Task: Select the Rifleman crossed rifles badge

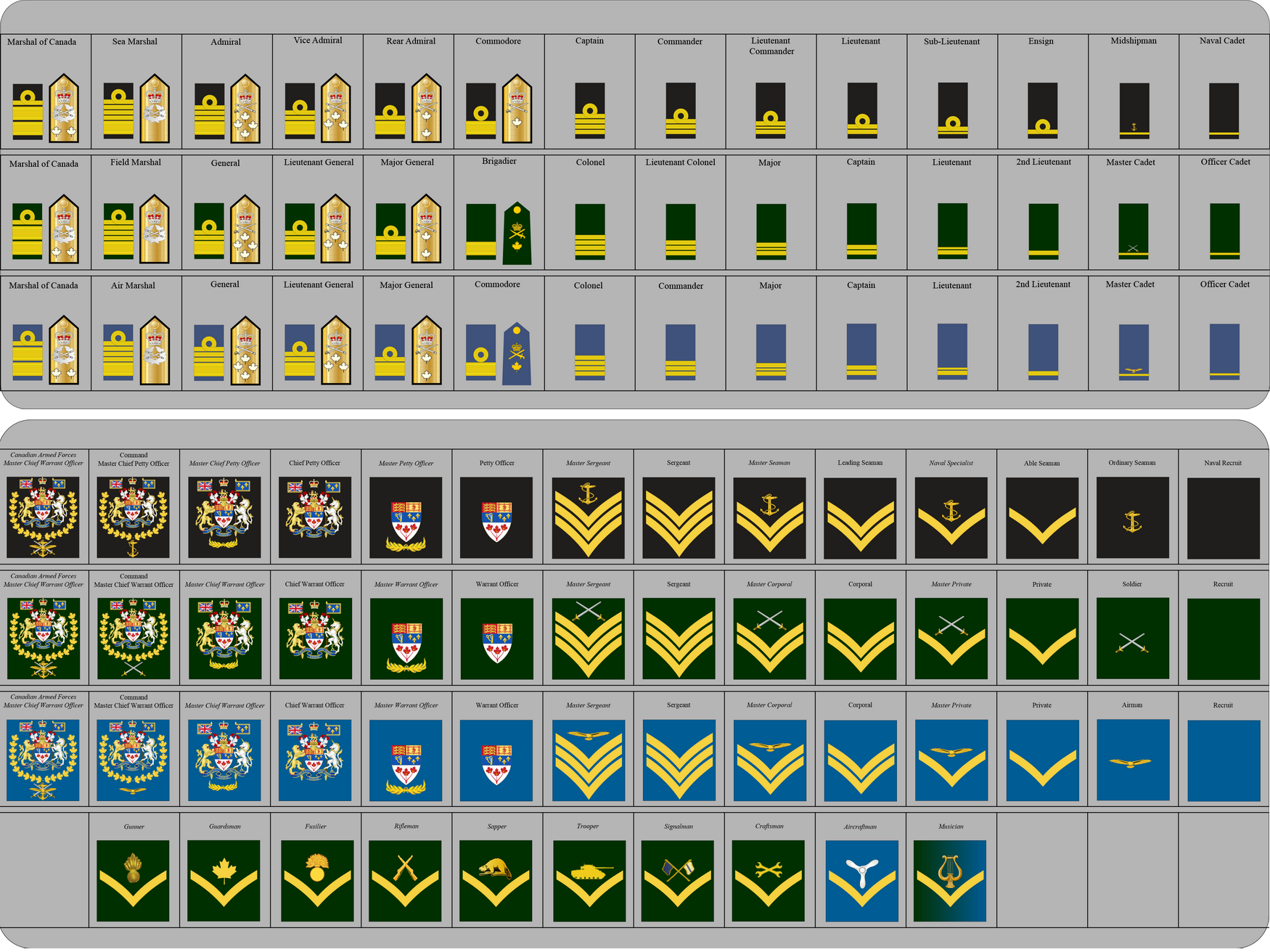Action: pyautogui.click(x=405, y=881)
